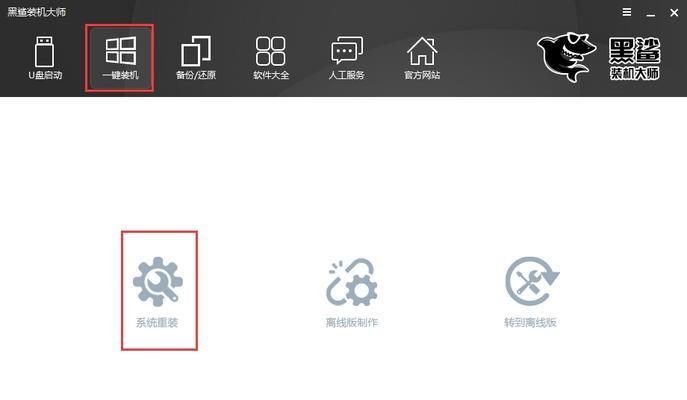
Task: Select the 官方网站 text label
Action: [x=422, y=75]
